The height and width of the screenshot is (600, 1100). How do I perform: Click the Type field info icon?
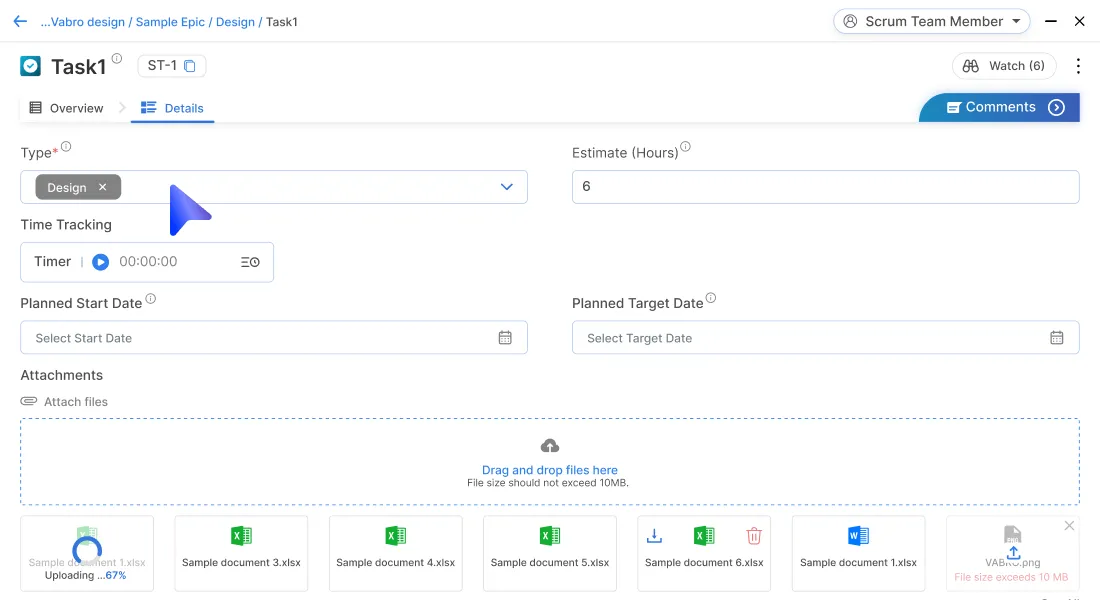point(66,147)
